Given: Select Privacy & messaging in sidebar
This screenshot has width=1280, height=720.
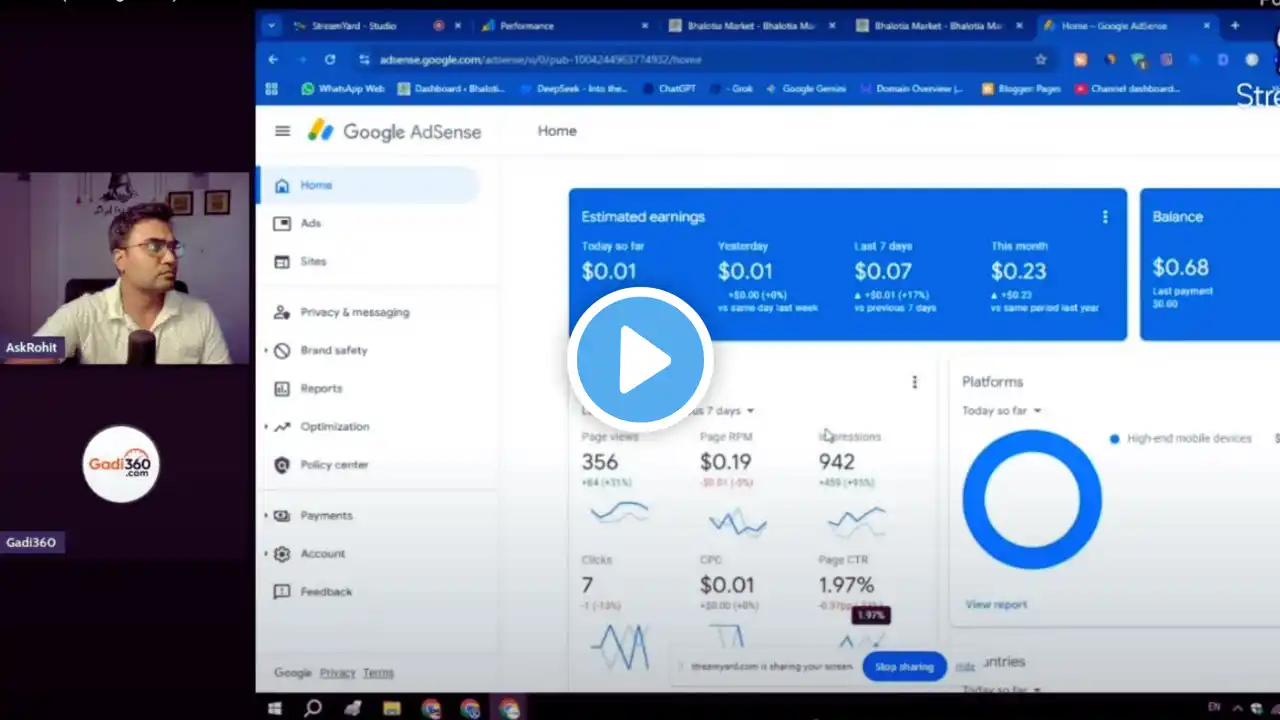Looking at the screenshot, I should [354, 312].
